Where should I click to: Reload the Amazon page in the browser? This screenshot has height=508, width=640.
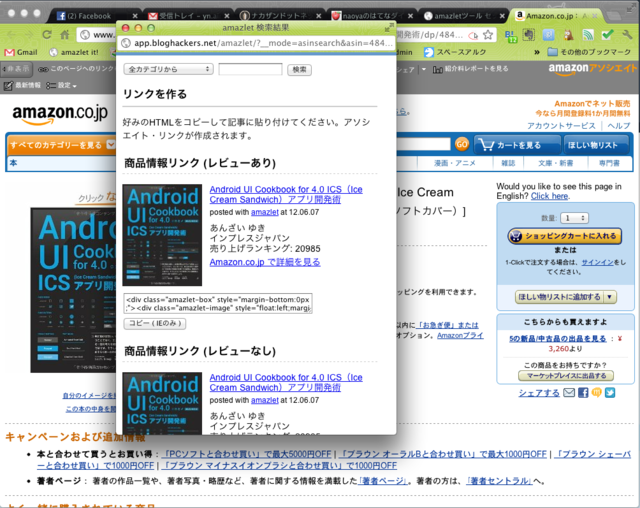pyautogui.click(x=47, y=35)
